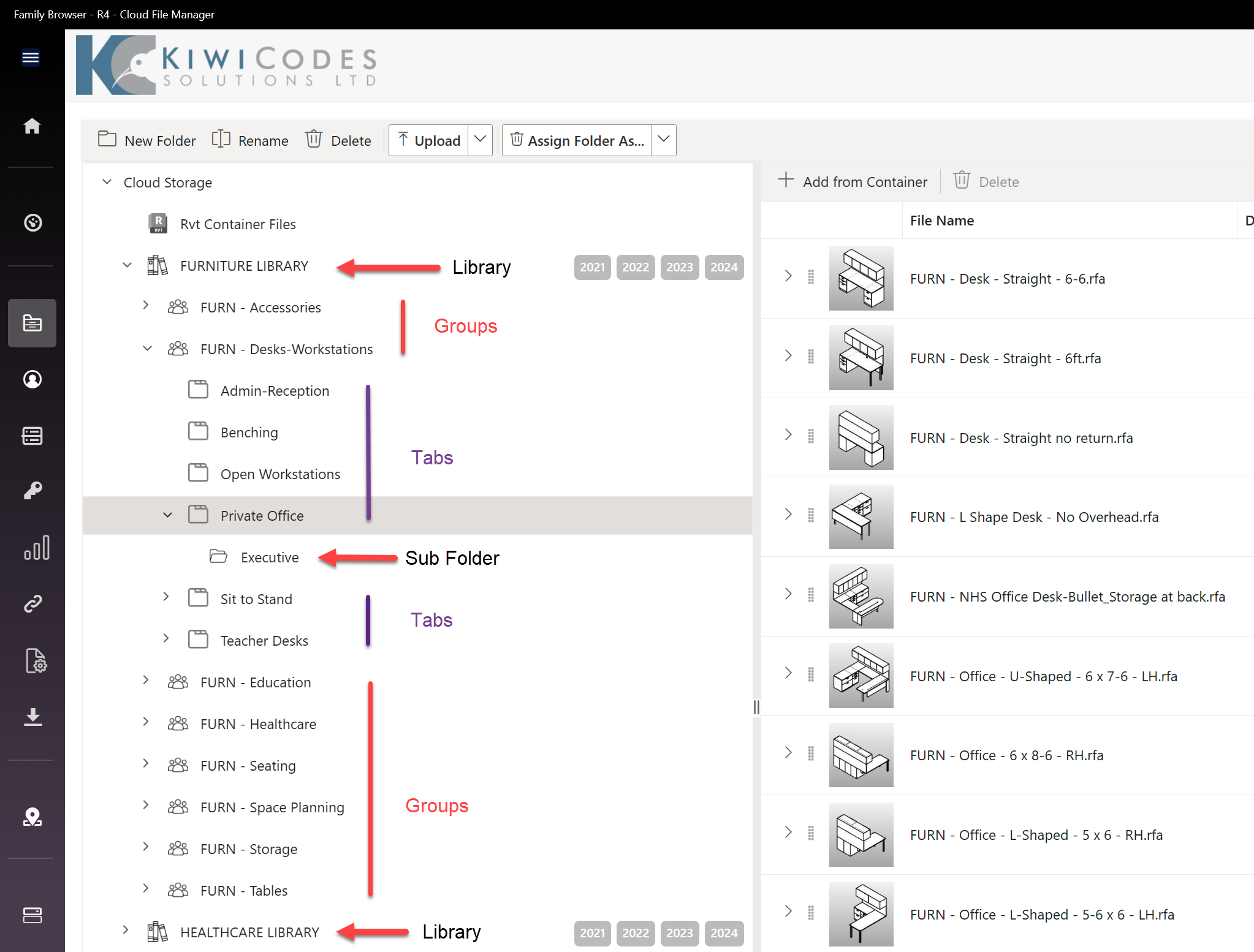The width and height of the screenshot is (1254, 952).
Task: Expand the FURN - Accessories group
Action: pyautogui.click(x=146, y=305)
